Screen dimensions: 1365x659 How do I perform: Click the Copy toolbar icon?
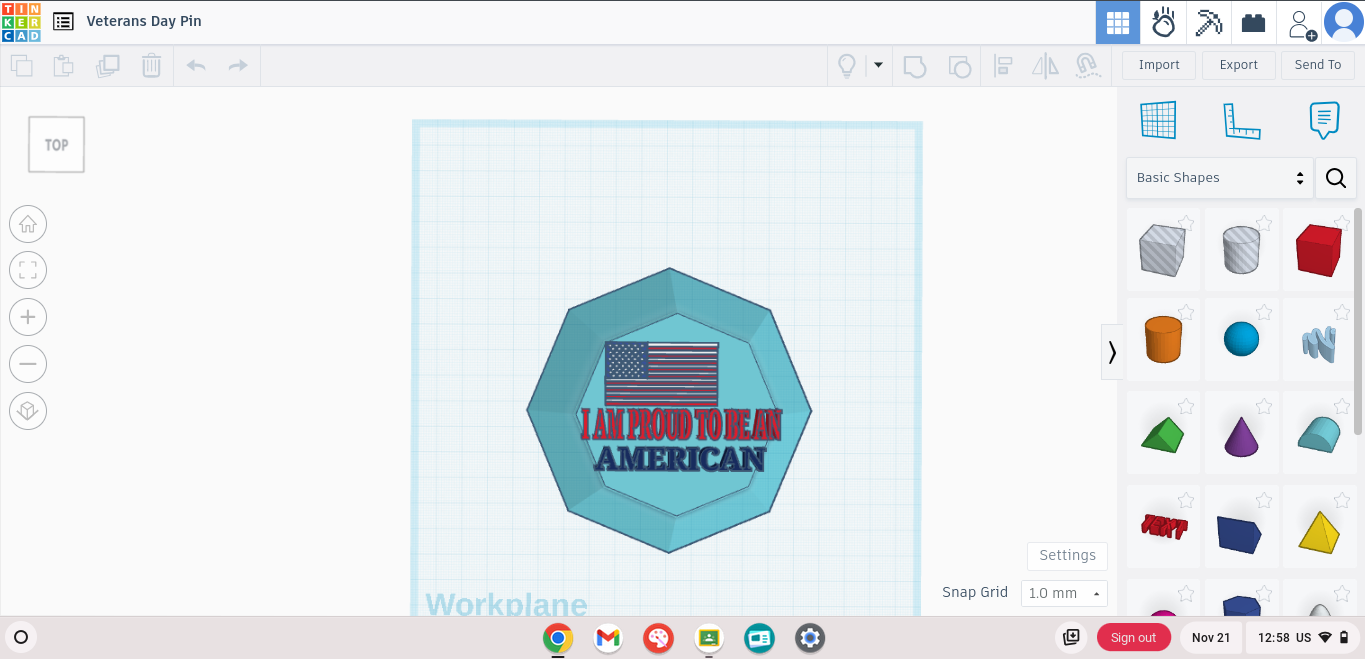click(x=21, y=66)
